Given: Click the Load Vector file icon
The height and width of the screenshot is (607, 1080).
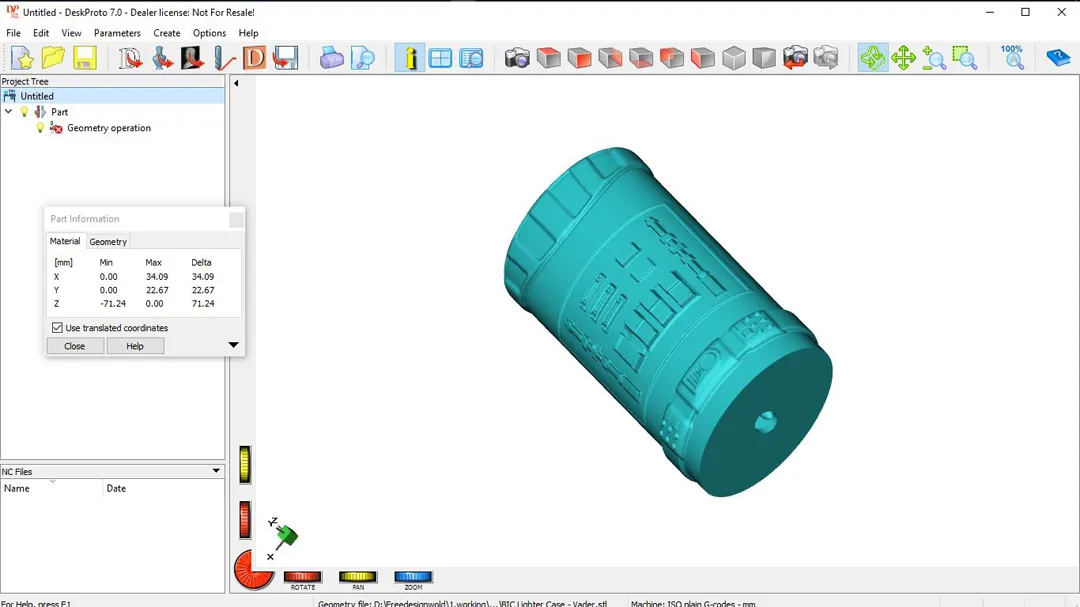Looking at the screenshot, I should [x=129, y=58].
